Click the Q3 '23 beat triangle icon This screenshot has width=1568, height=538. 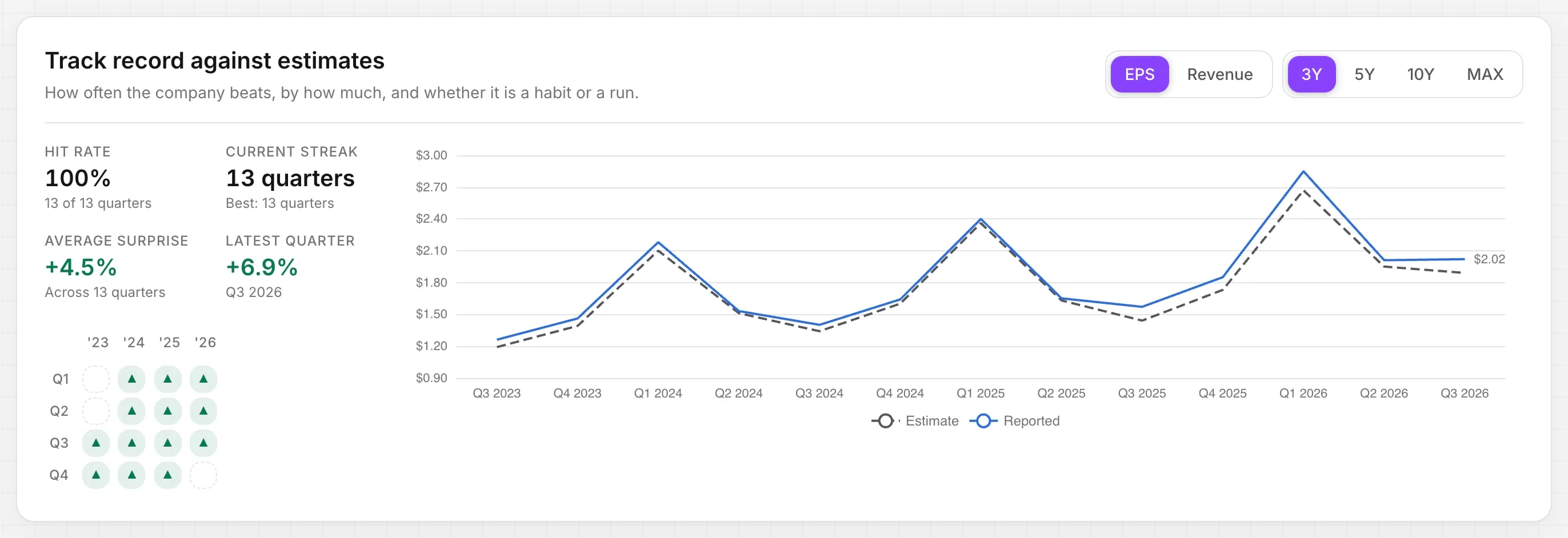95,443
